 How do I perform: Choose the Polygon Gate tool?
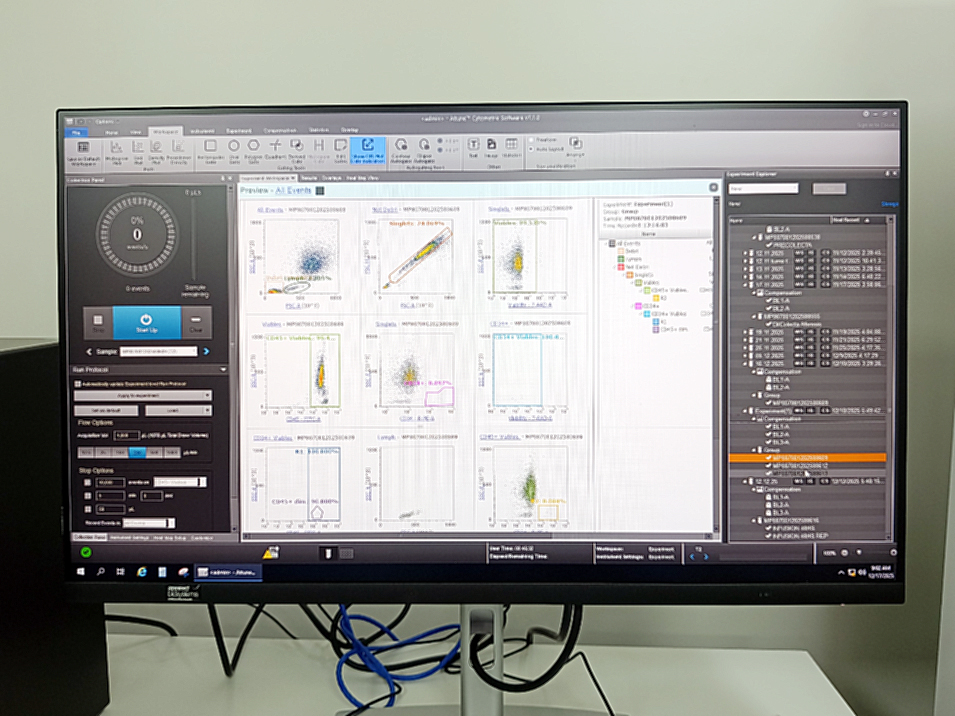pos(253,148)
